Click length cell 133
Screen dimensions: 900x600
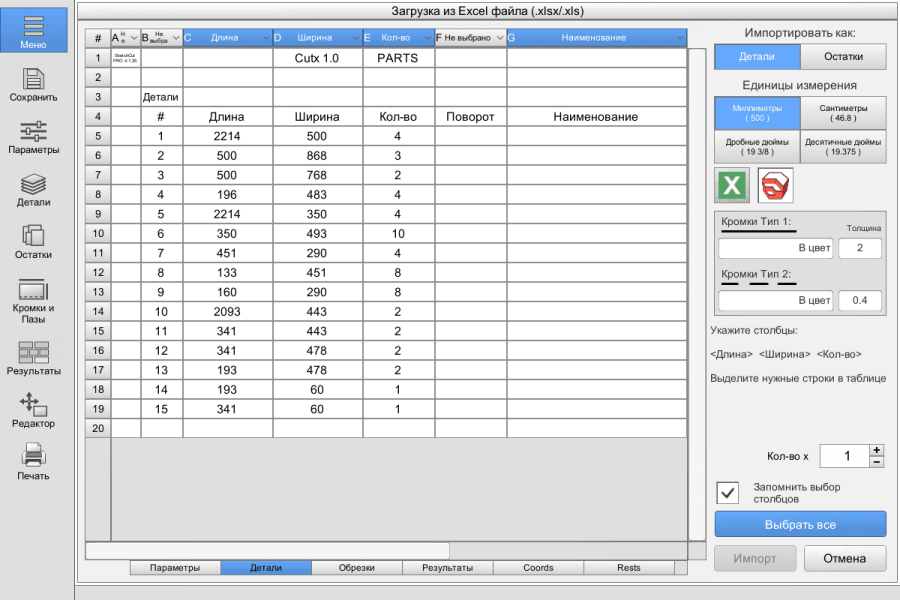coord(228,273)
